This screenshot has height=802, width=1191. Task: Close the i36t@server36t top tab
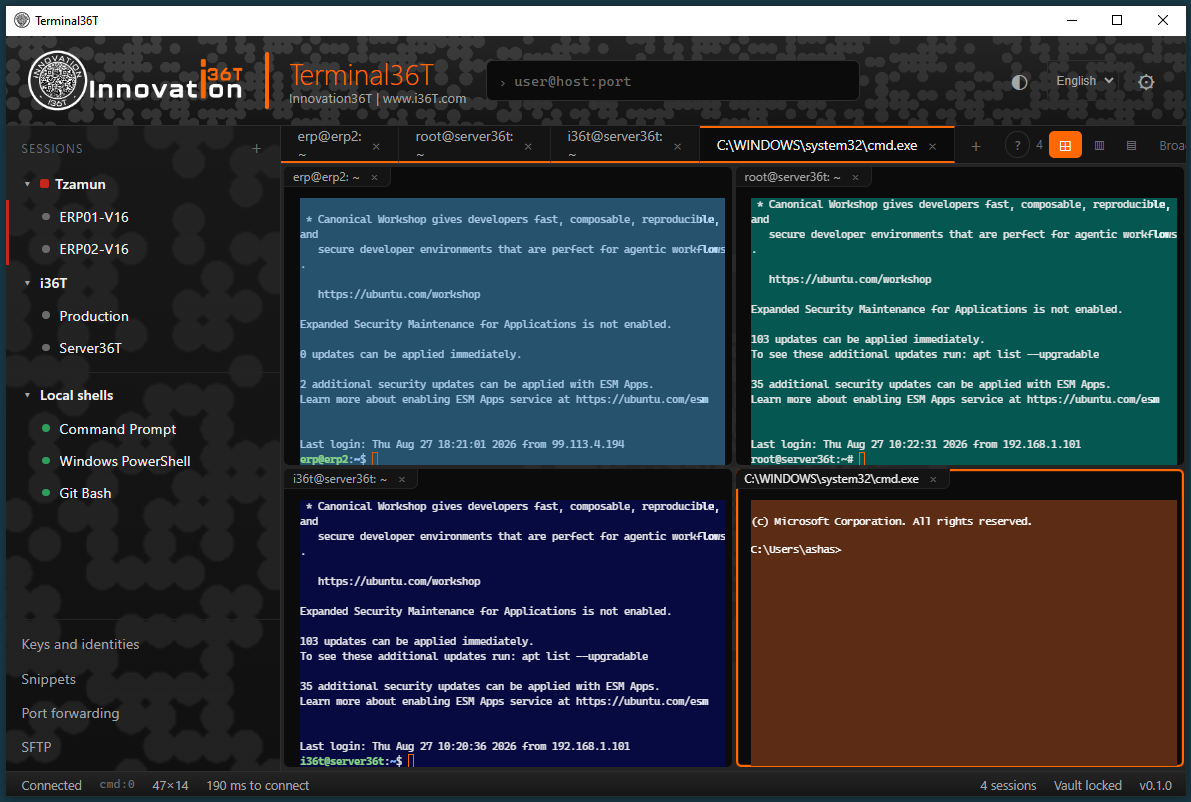click(678, 147)
